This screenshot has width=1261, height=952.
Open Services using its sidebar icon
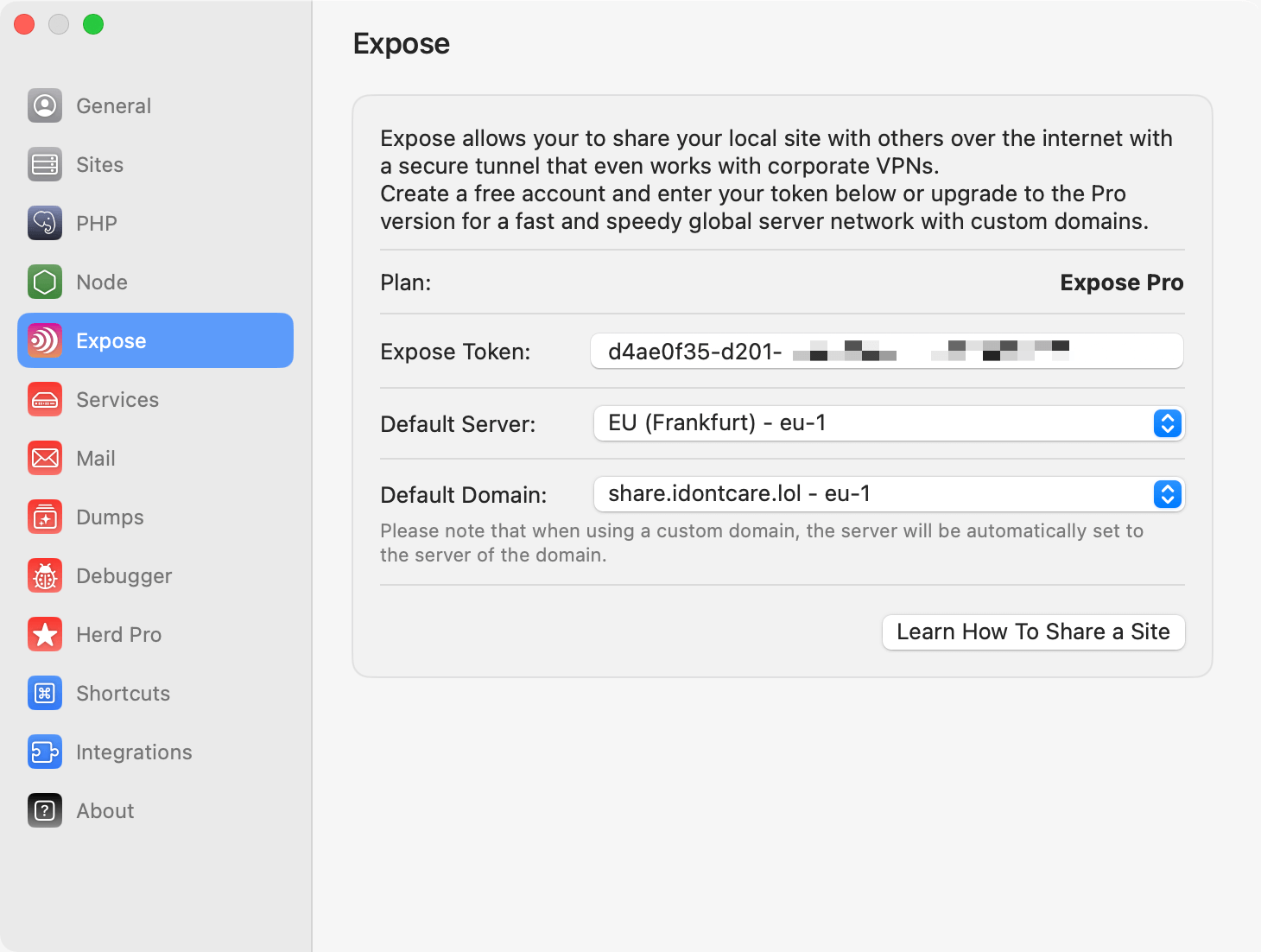click(44, 399)
